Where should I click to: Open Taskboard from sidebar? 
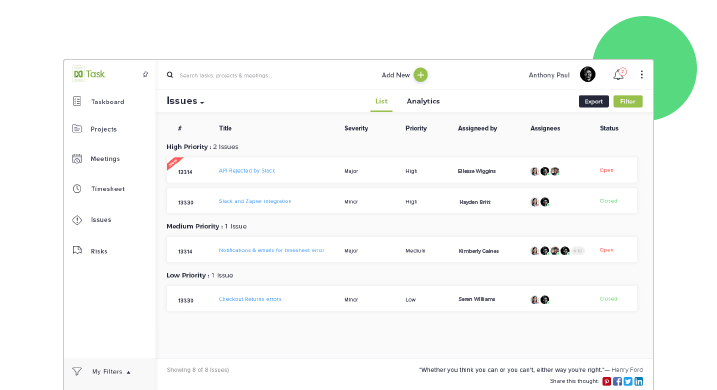tap(107, 102)
